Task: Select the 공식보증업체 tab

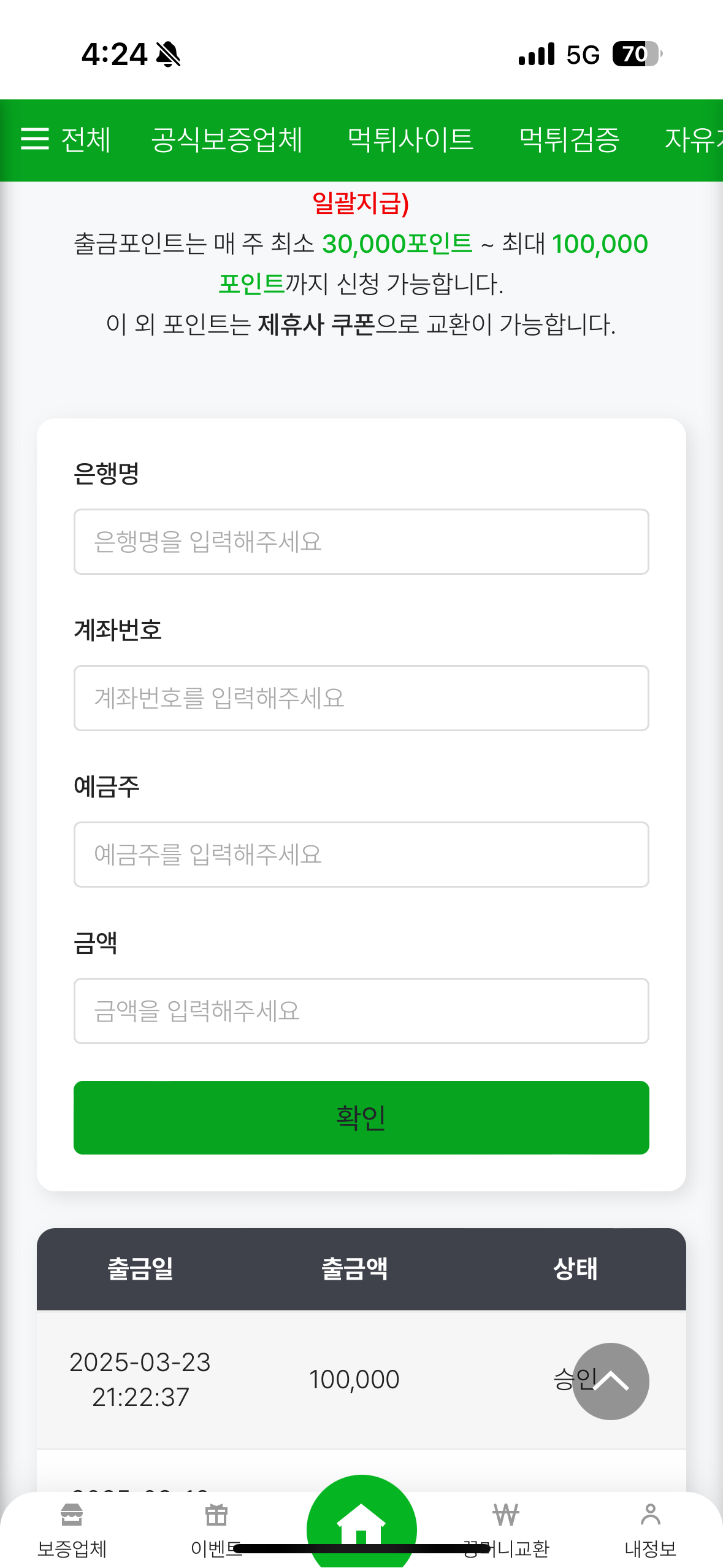Action: pos(227,139)
